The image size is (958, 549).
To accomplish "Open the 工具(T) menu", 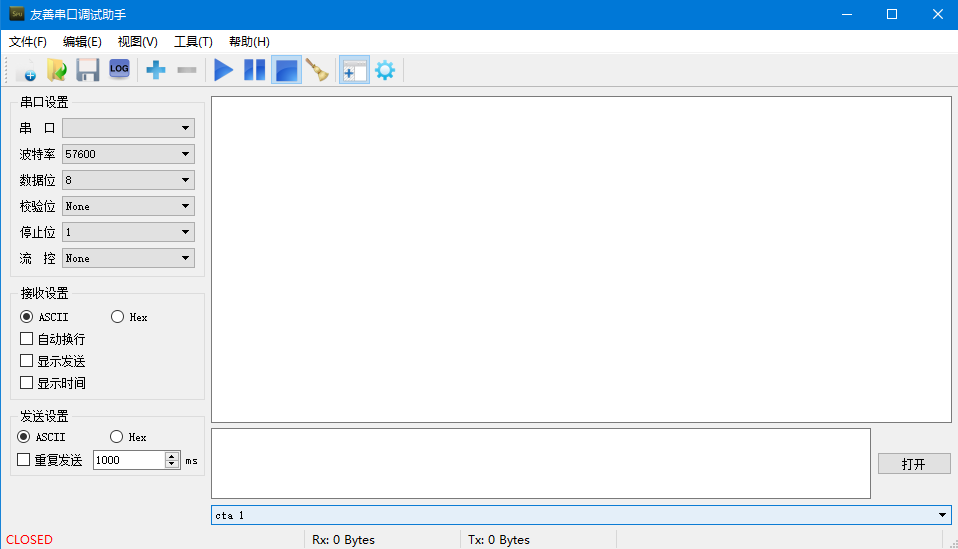I will 193,42.
